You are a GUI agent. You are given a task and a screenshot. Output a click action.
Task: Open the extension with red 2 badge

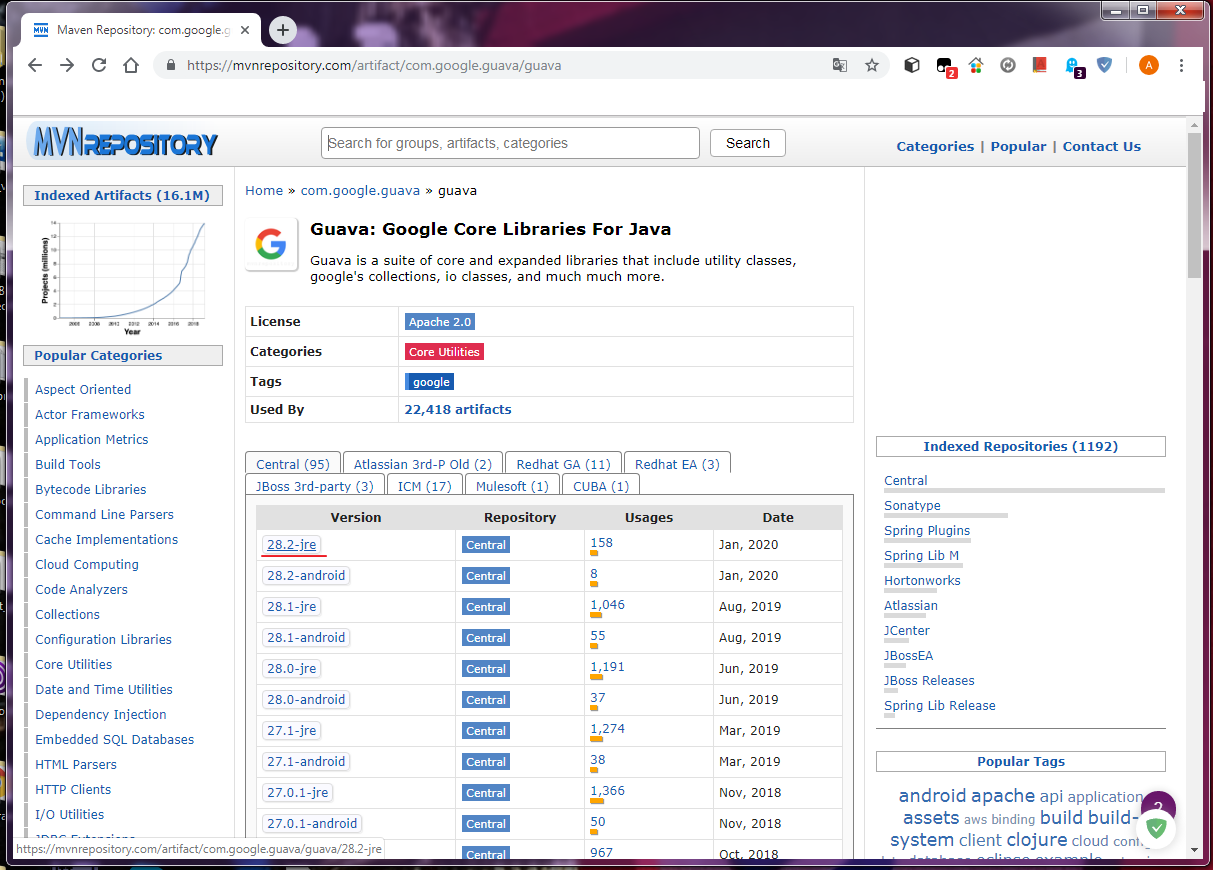(945, 66)
